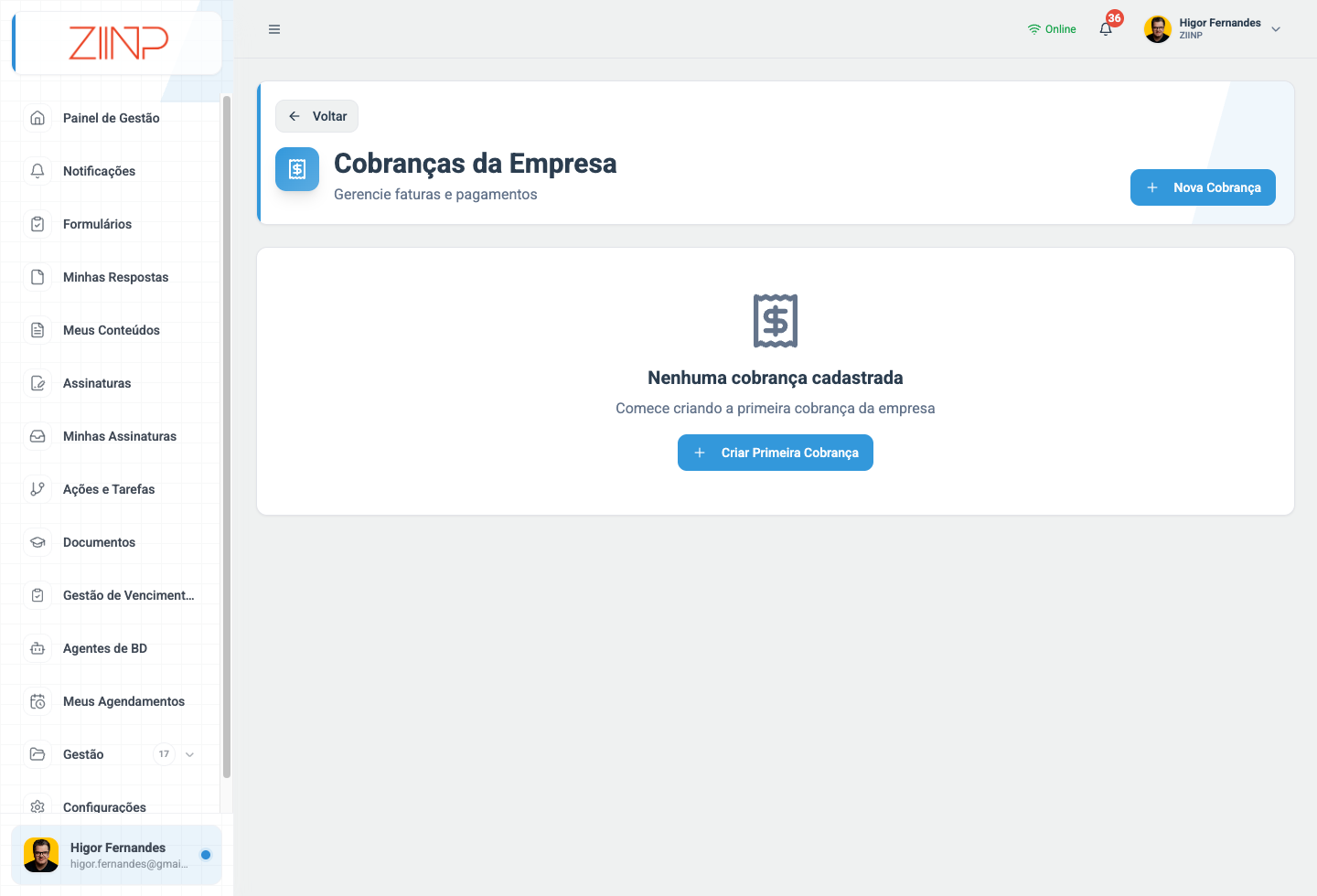
Task: Click the Cobranças da Empresa receipt icon
Action: 297,169
